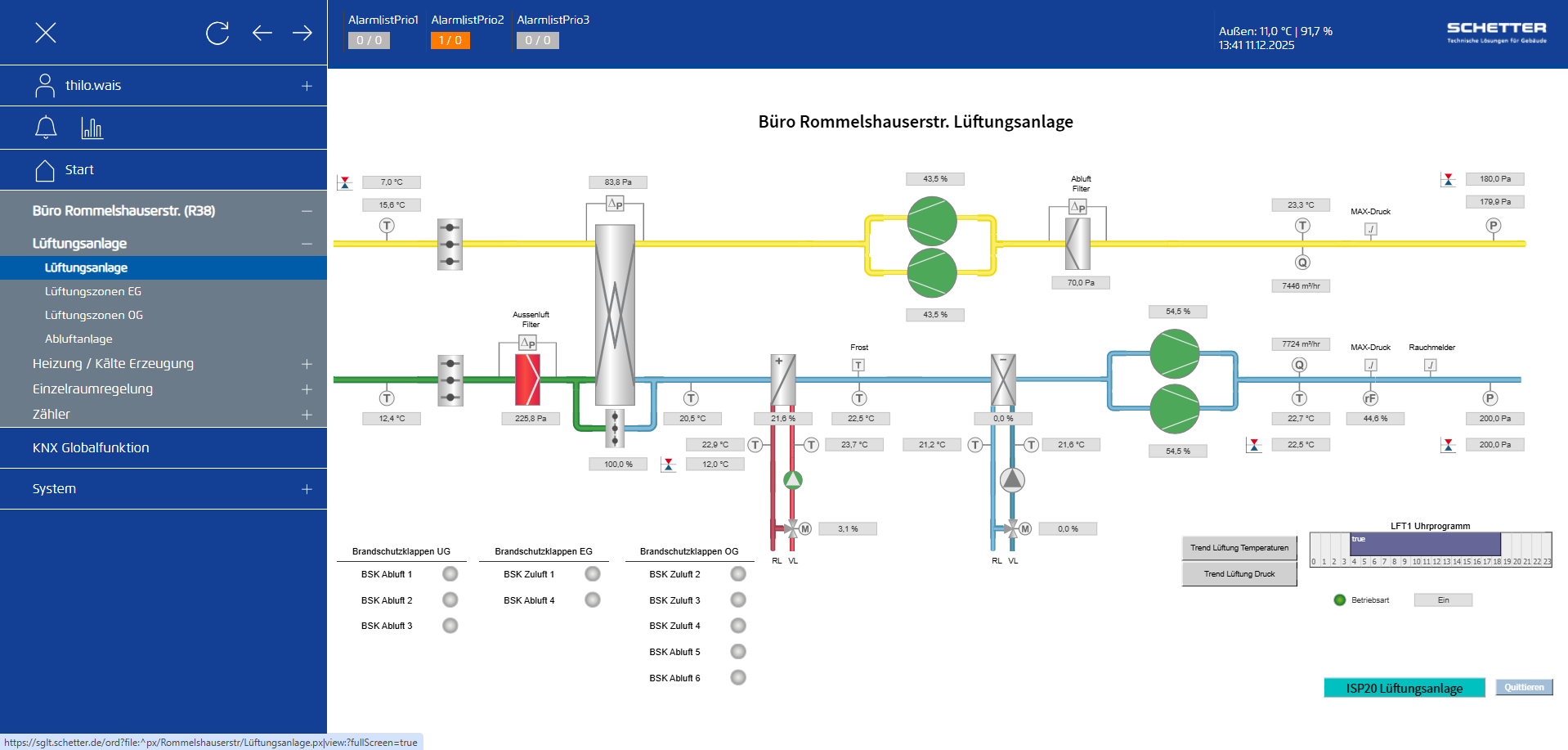
Task: Open the Abluftanlage menu item
Action: point(78,339)
